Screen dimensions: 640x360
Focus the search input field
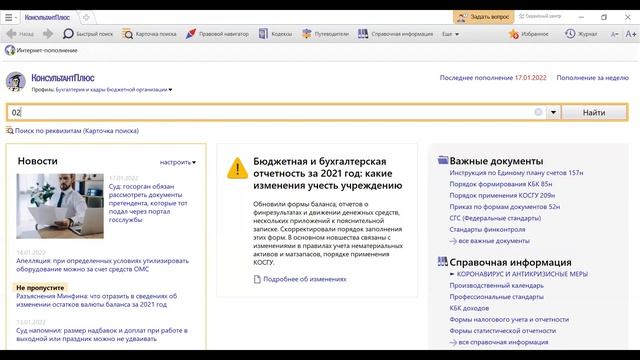[x=269, y=112]
